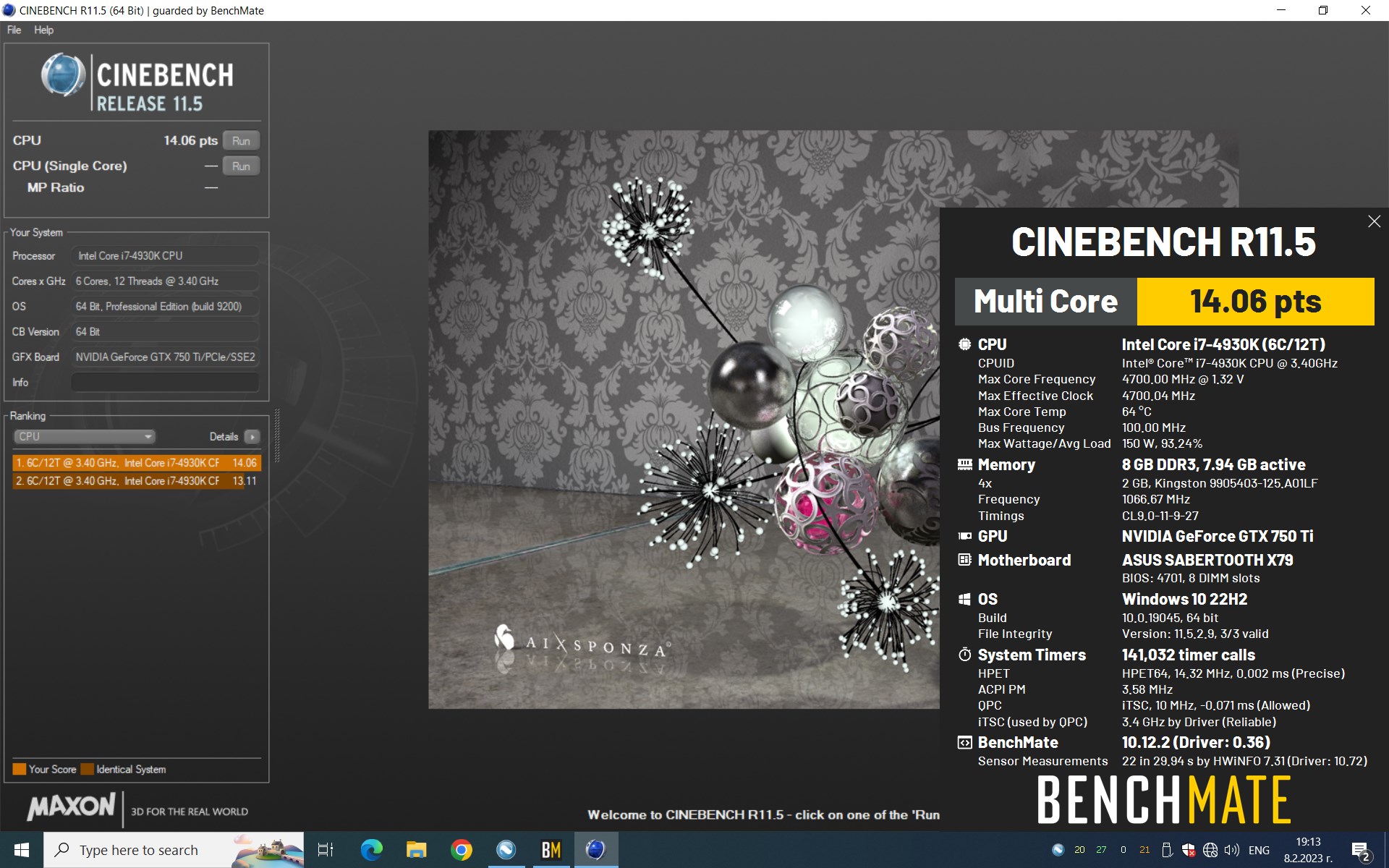Open the Windows Start menu

point(22,850)
